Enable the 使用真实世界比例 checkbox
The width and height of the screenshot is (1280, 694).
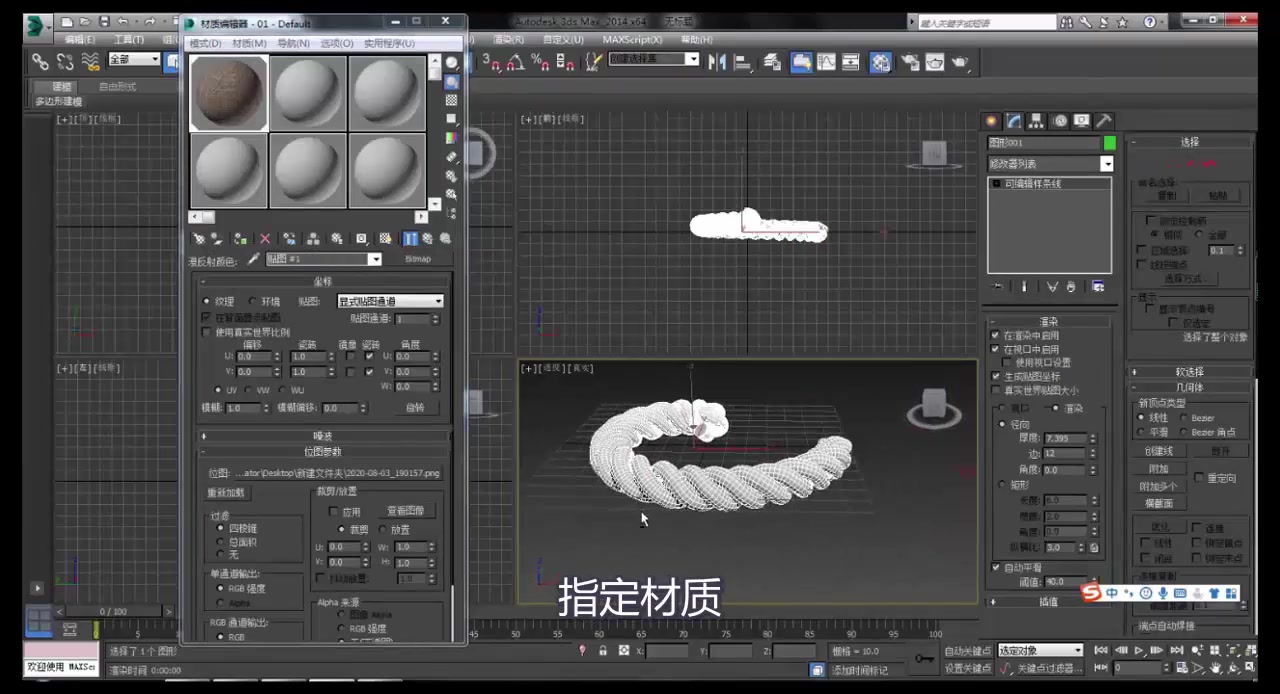tap(205, 331)
